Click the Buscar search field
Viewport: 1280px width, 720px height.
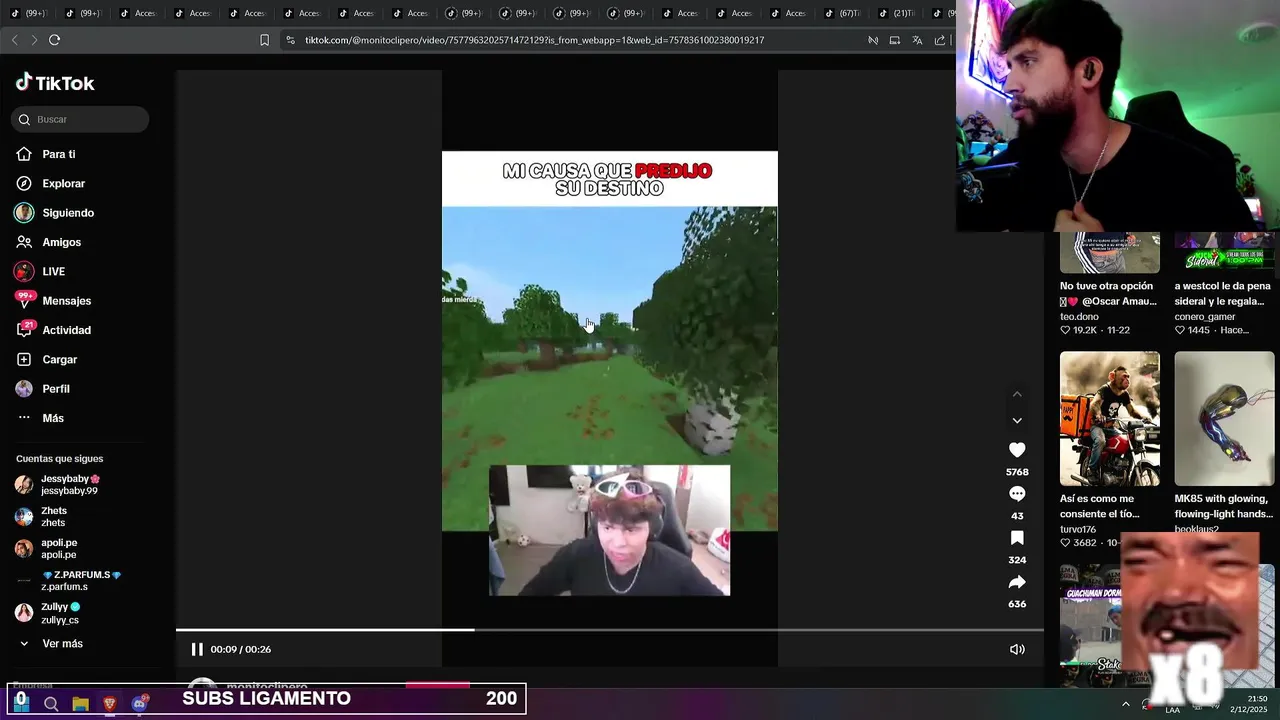click(80, 119)
